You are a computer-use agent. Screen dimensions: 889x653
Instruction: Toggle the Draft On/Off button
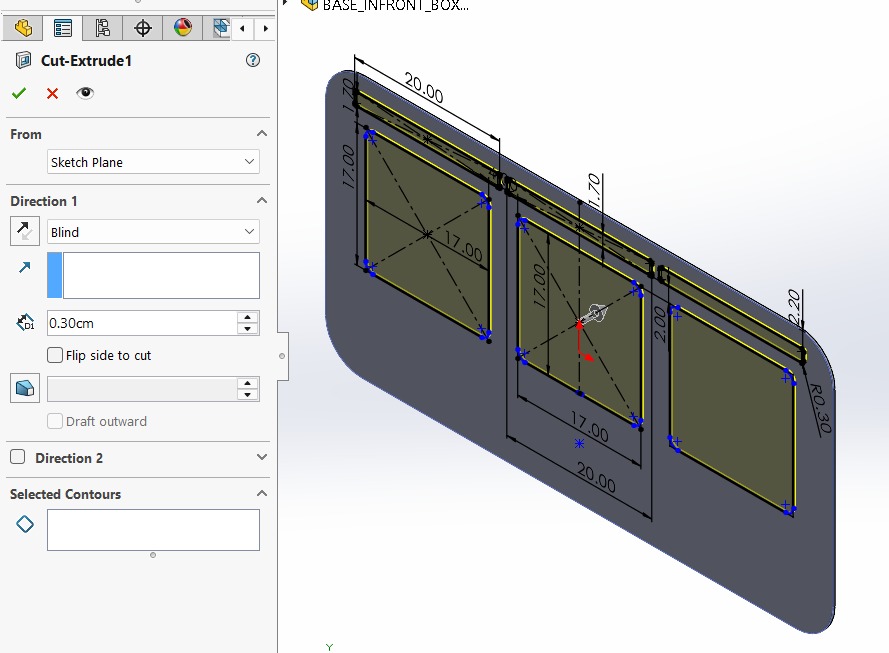coord(25,388)
